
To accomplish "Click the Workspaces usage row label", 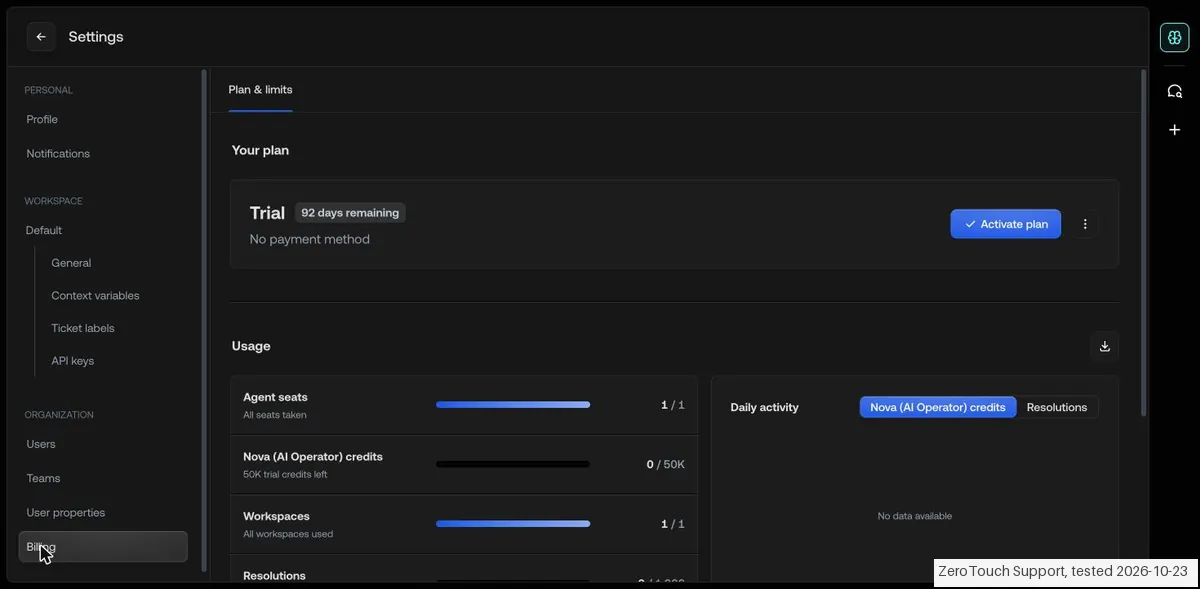I will click(276, 516).
